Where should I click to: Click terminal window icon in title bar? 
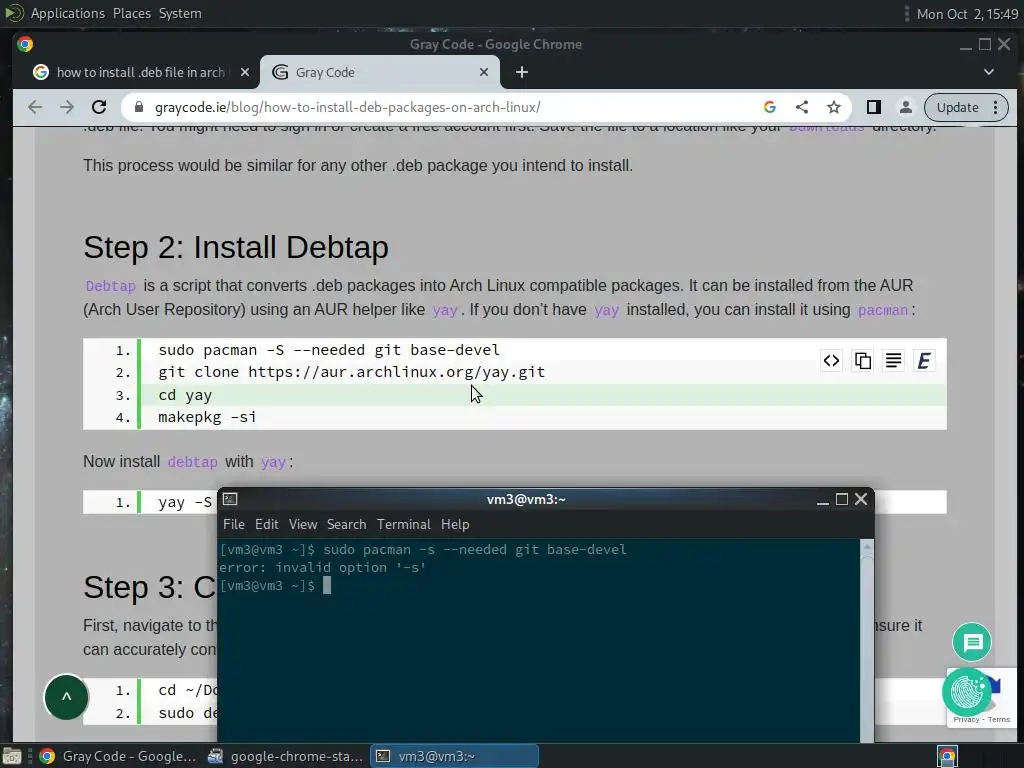(230, 500)
